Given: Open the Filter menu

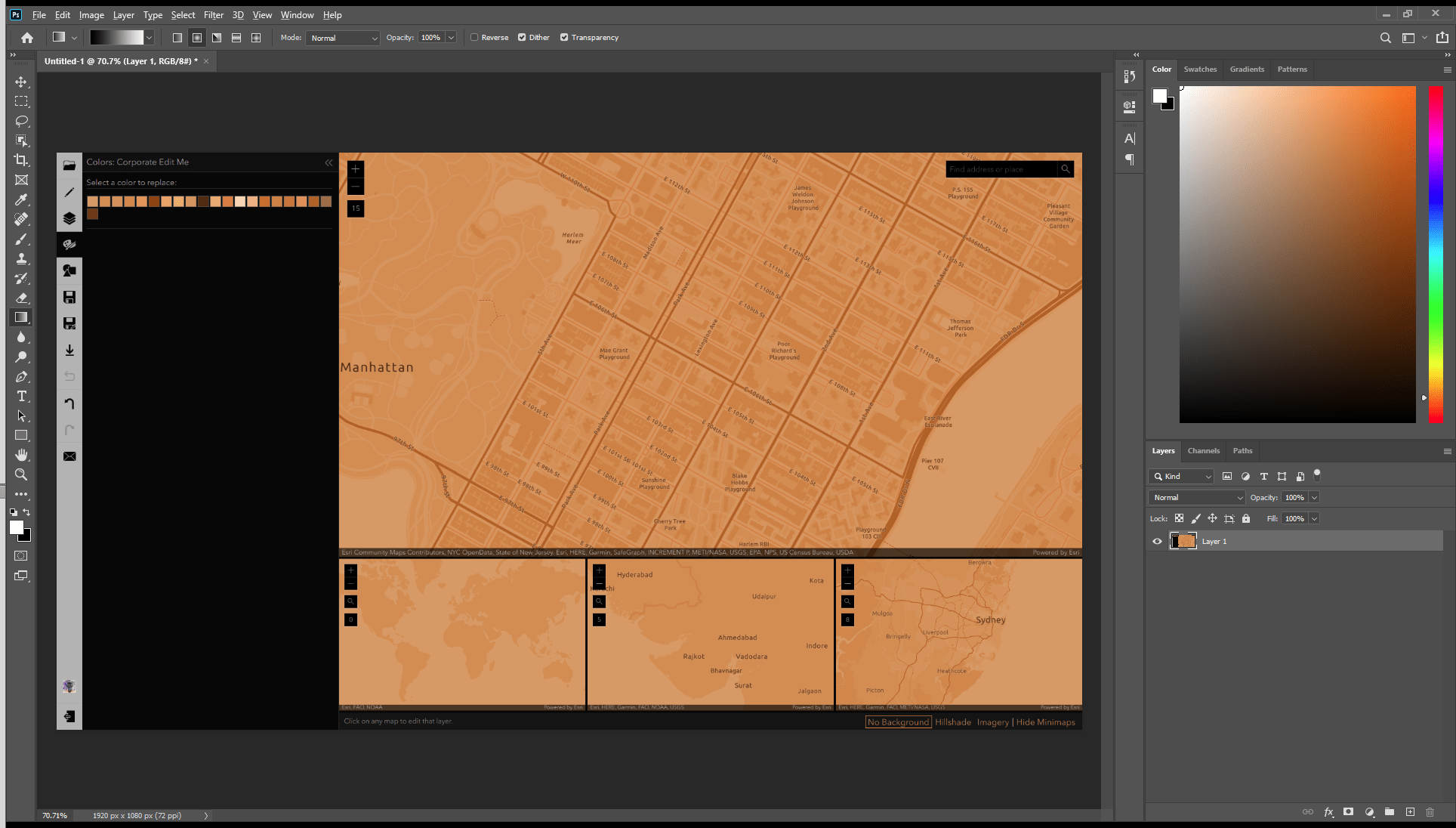Looking at the screenshot, I should pyautogui.click(x=213, y=14).
